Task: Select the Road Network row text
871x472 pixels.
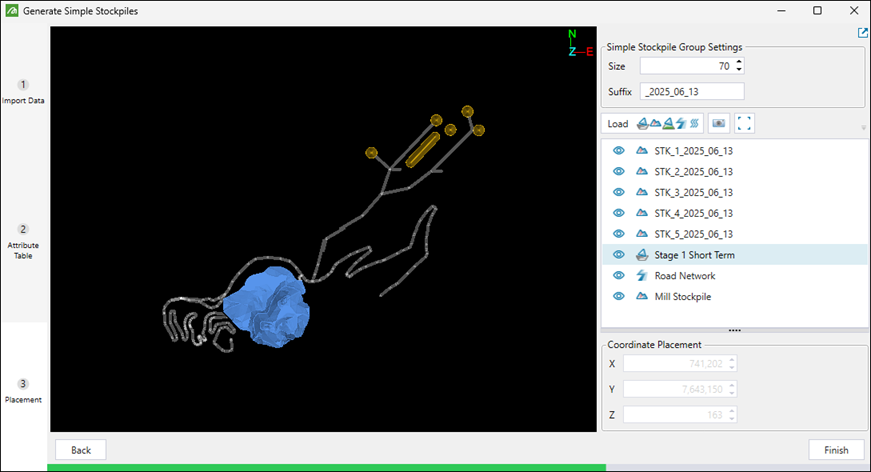Action: 684,276
